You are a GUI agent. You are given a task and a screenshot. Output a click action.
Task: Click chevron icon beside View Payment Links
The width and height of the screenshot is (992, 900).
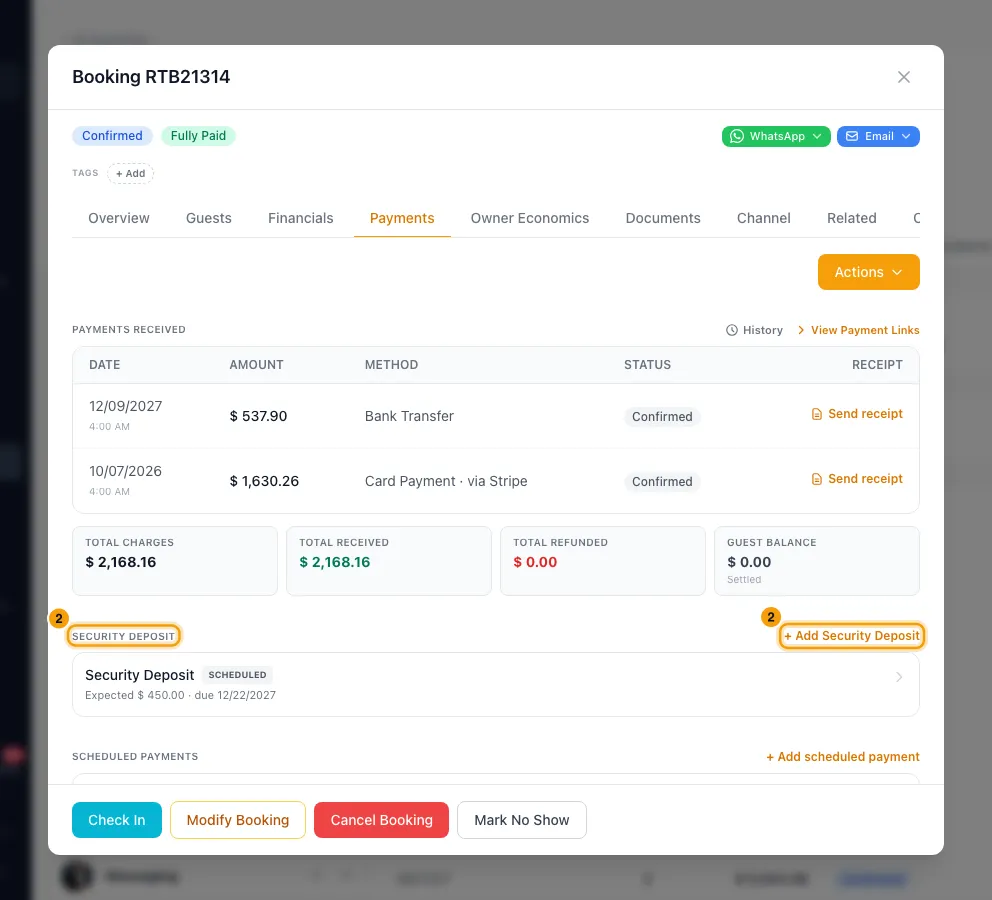click(x=801, y=330)
